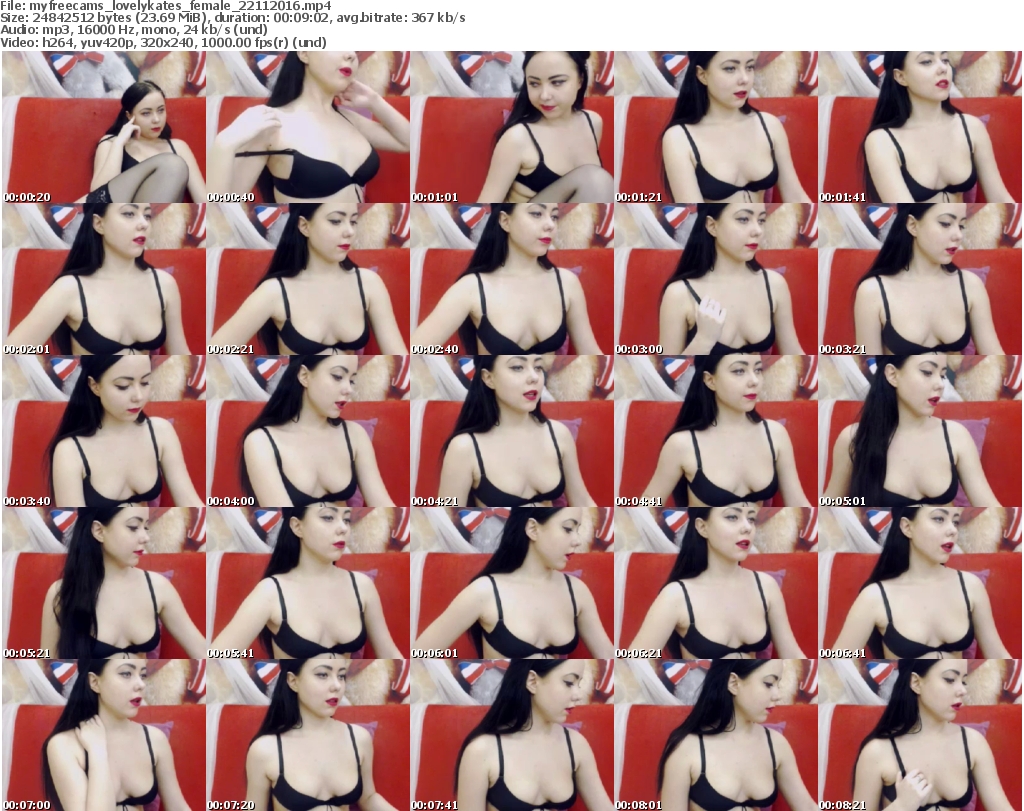Viewport: 1024px width, 811px height.
Task: Open the thumbnail frame stamped 00:07:20
Action: coord(308,735)
